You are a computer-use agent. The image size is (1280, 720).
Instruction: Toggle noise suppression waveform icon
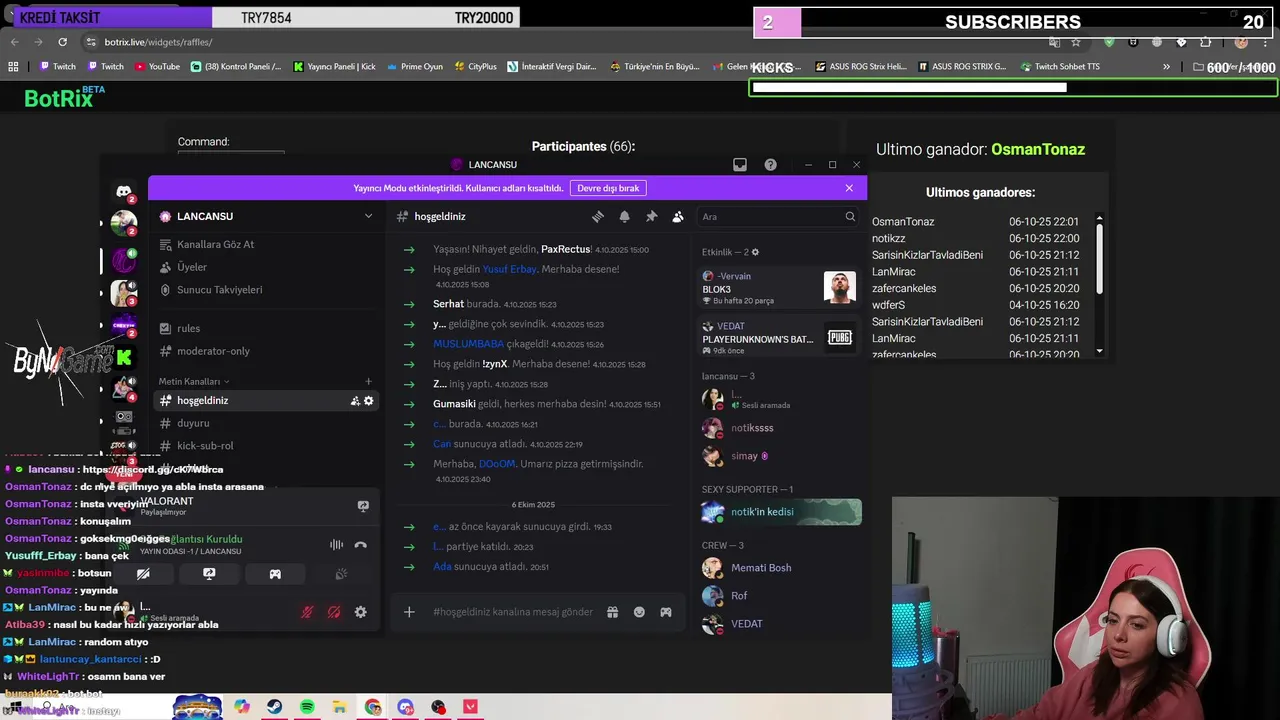pos(336,545)
